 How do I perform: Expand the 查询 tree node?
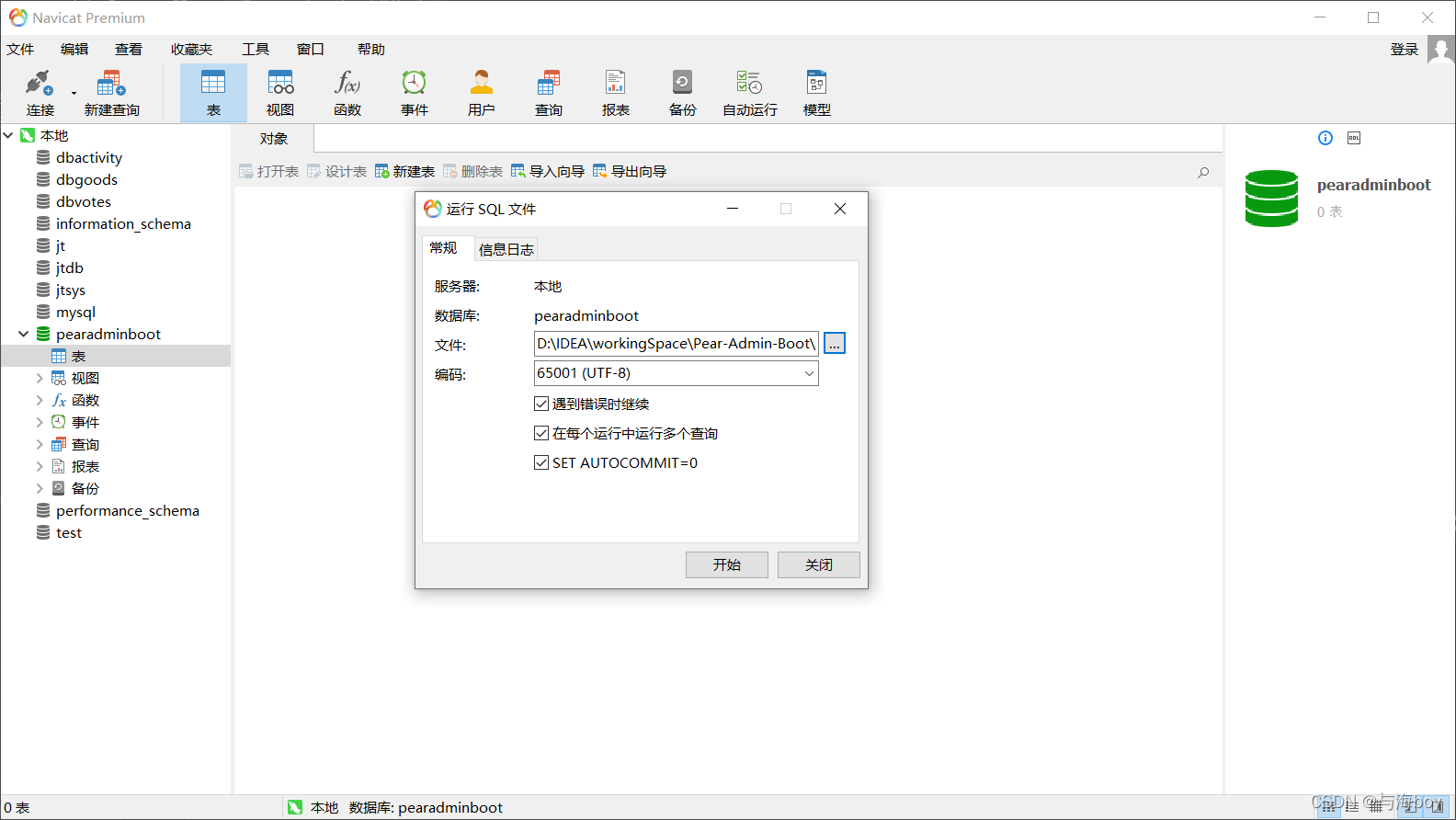pyautogui.click(x=40, y=444)
